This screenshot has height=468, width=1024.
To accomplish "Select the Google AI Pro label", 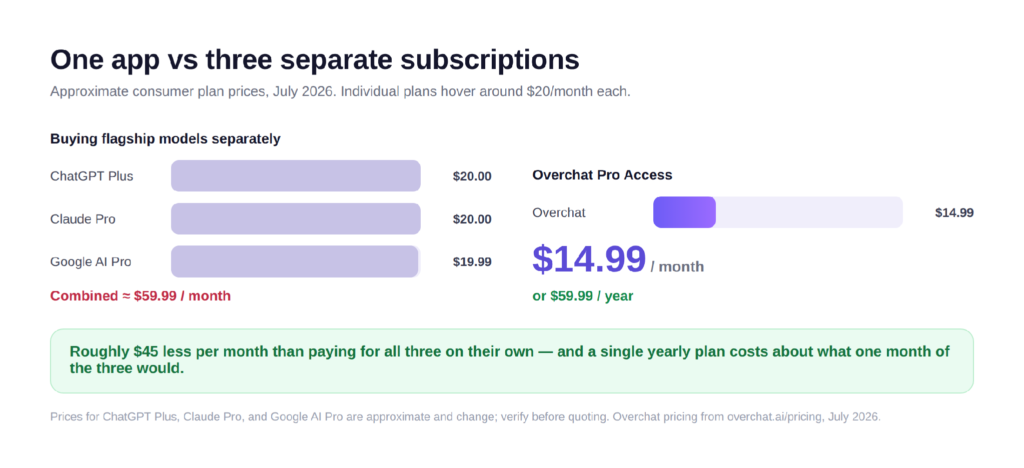I will pos(91,262).
